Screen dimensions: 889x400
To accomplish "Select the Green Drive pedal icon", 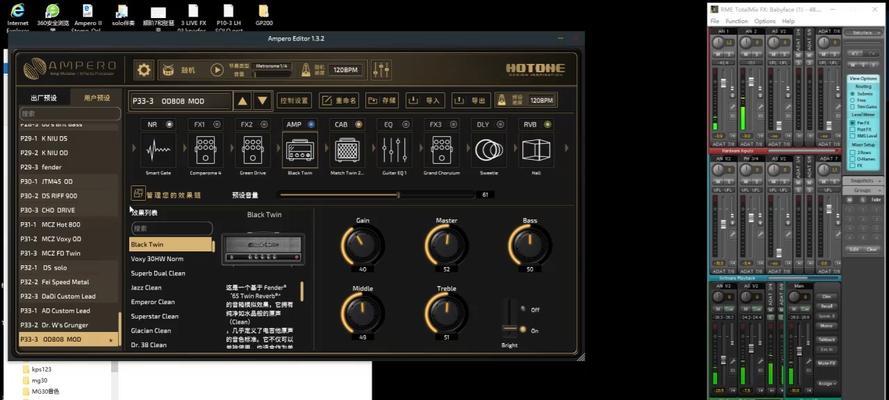I will click(252, 150).
